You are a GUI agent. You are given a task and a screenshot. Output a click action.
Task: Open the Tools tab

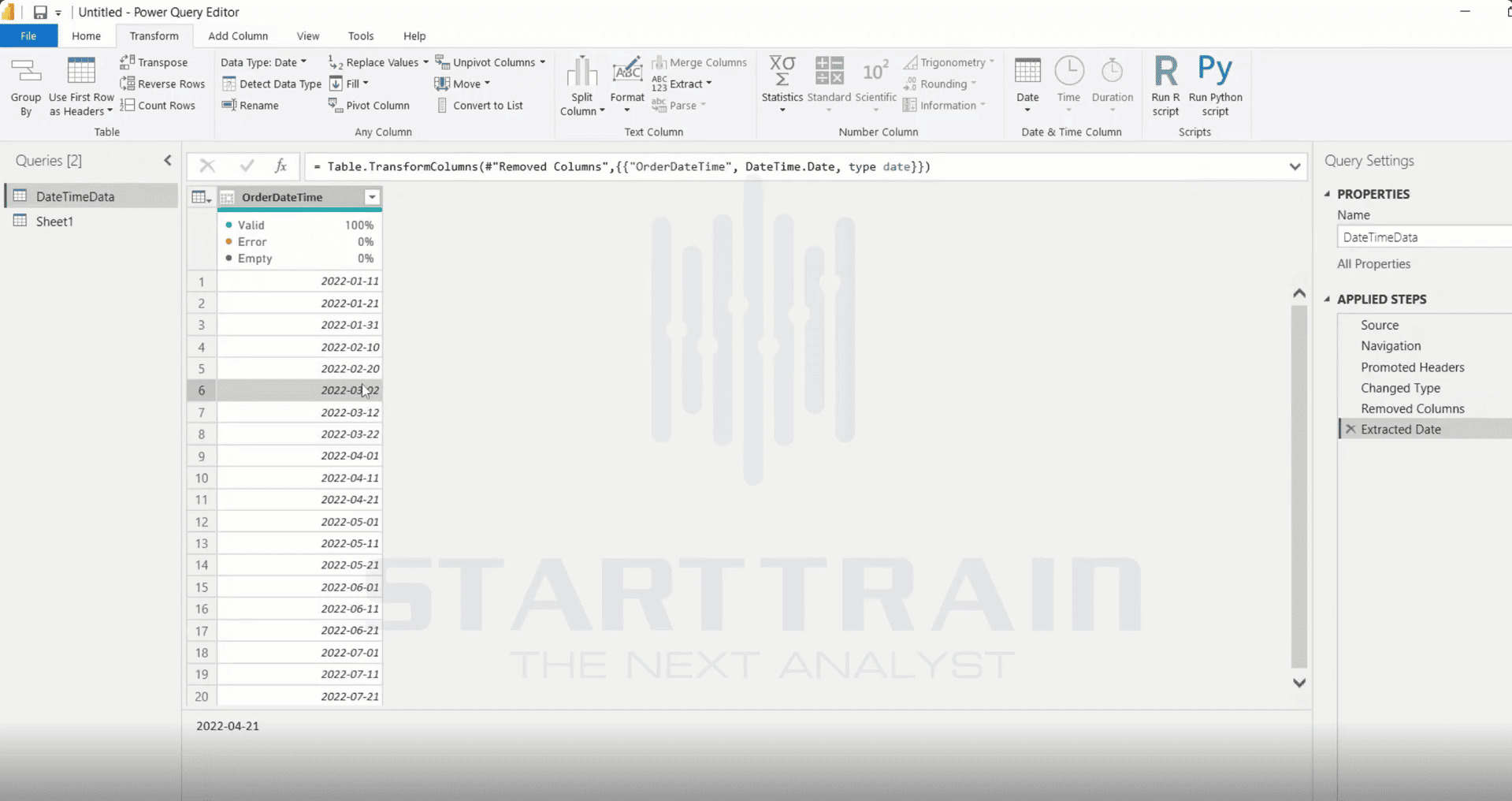[361, 35]
